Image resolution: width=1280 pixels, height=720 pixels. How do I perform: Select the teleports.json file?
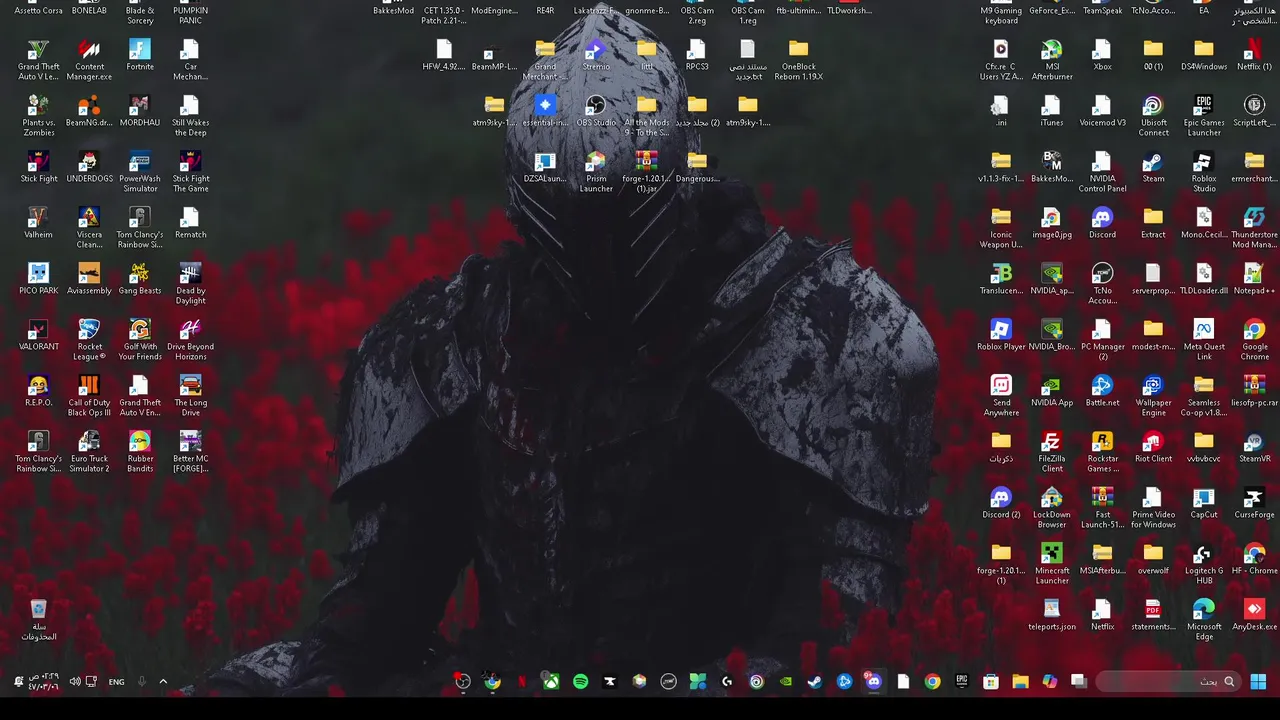point(1051,615)
